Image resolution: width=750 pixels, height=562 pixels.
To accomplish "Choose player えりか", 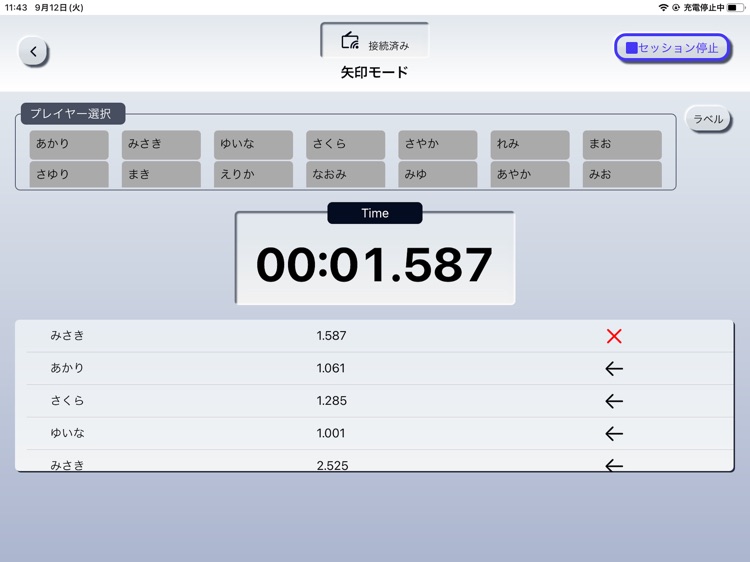I will point(253,174).
